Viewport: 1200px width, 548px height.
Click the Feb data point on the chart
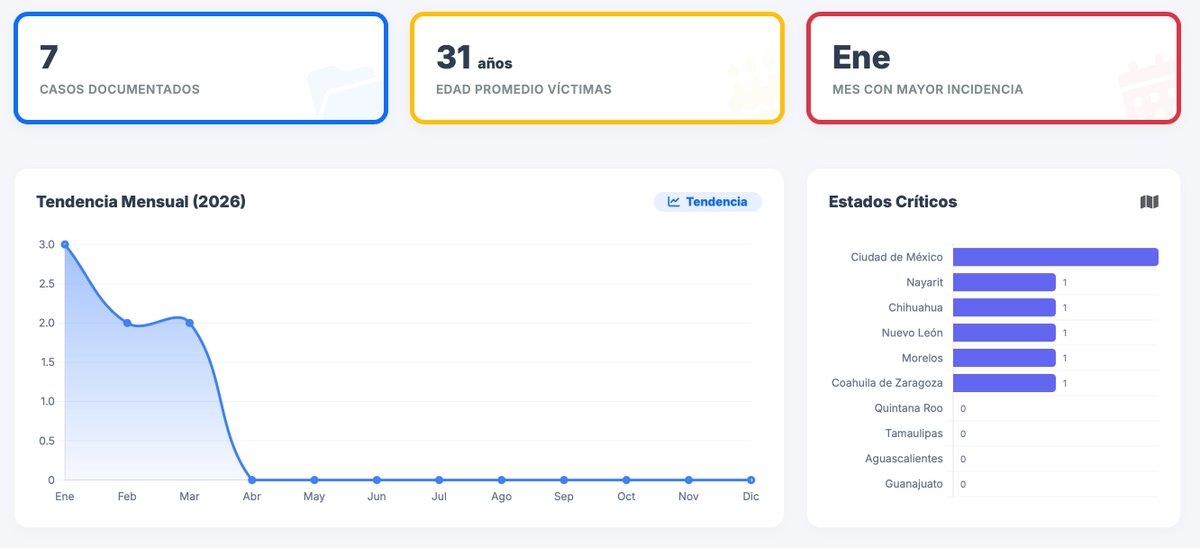coord(127,323)
